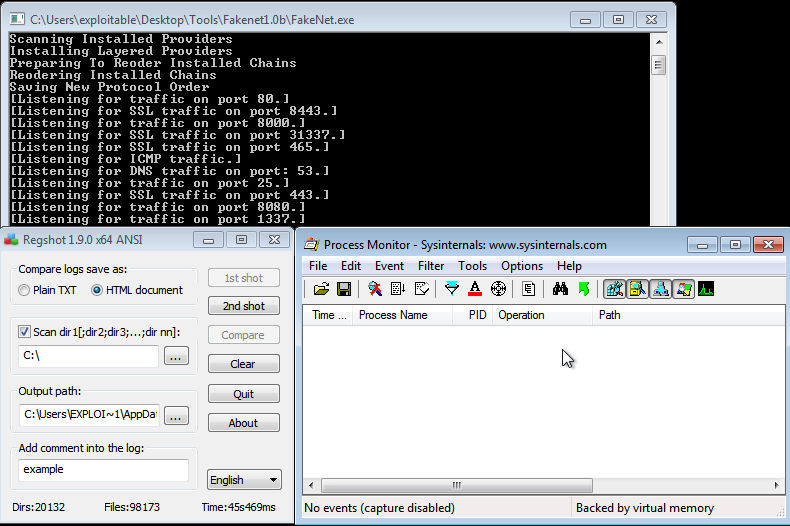Open Find using the binoculars icon
The image size is (790, 526).
point(560,289)
